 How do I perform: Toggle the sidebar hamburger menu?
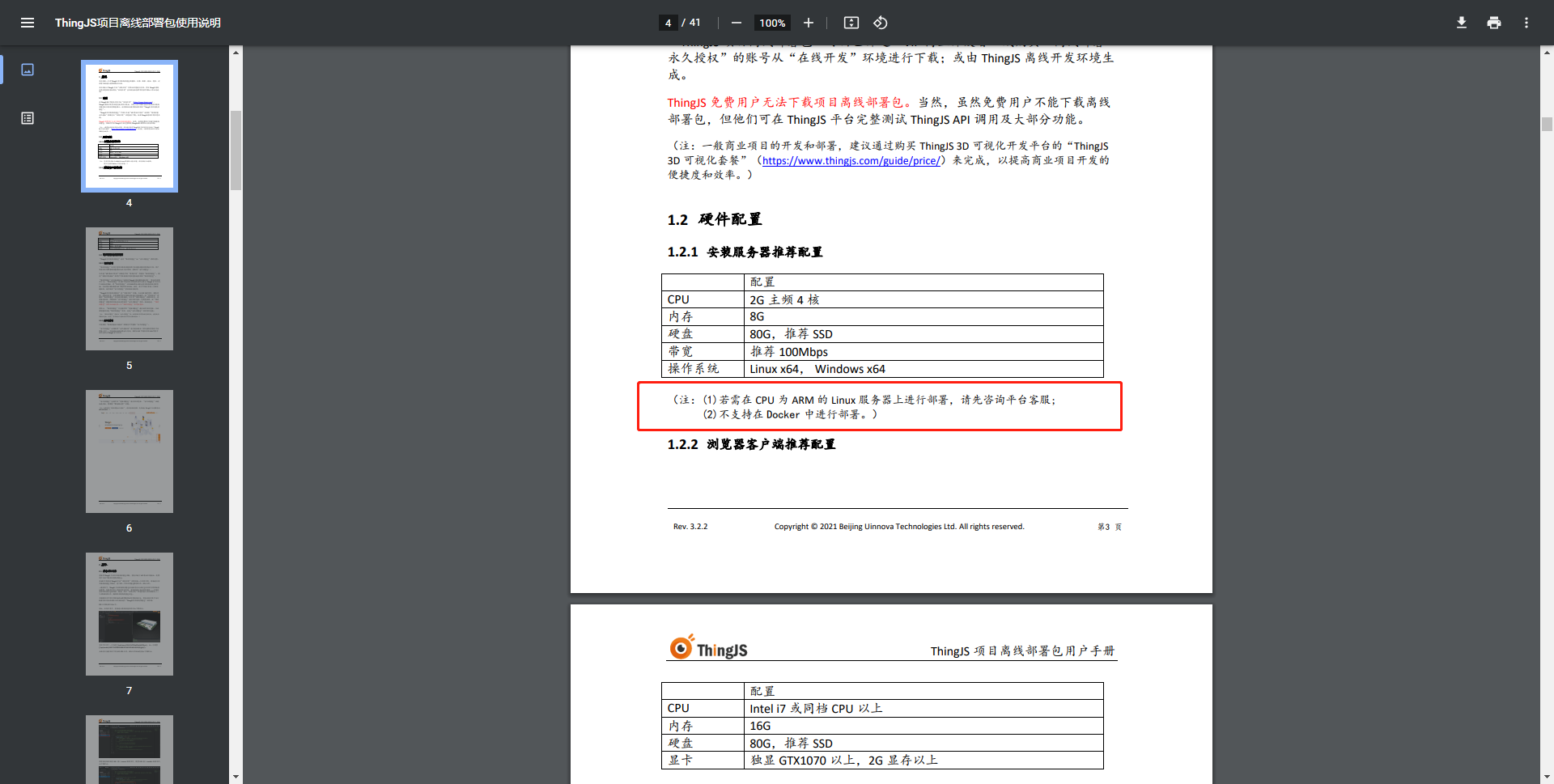(x=28, y=23)
